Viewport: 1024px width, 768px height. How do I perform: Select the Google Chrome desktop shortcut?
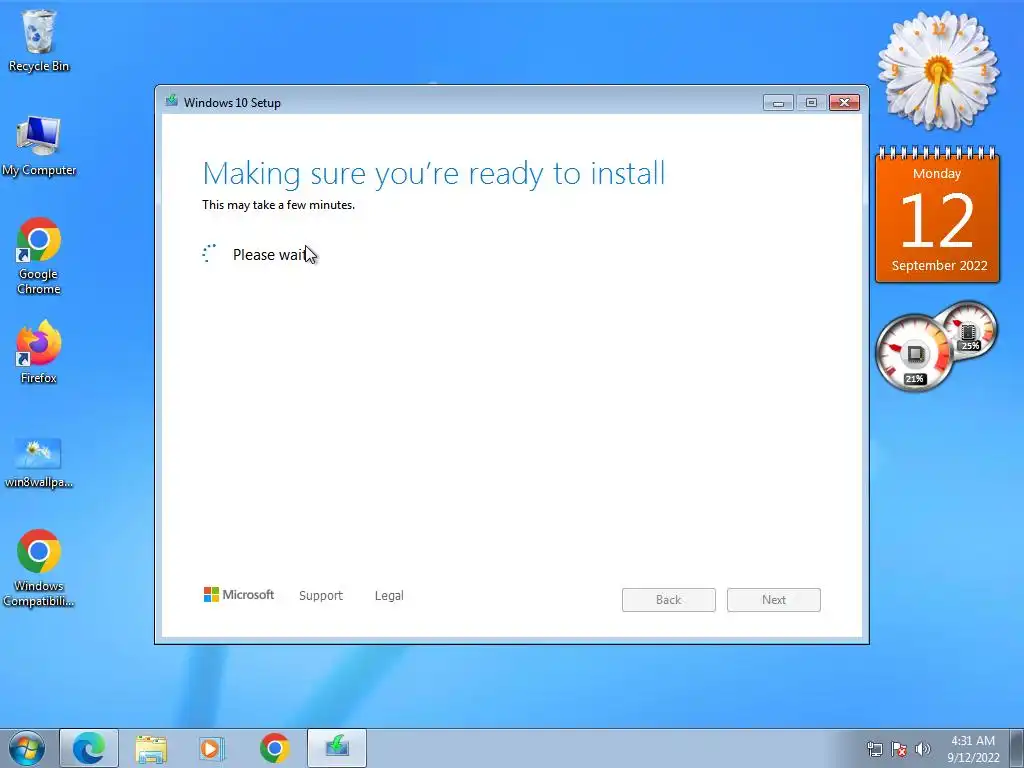39,256
